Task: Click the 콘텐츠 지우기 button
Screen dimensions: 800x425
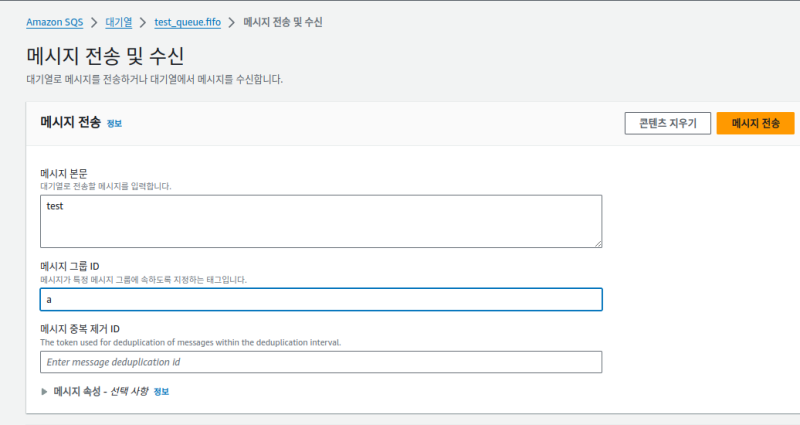Action: click(667, 123)
